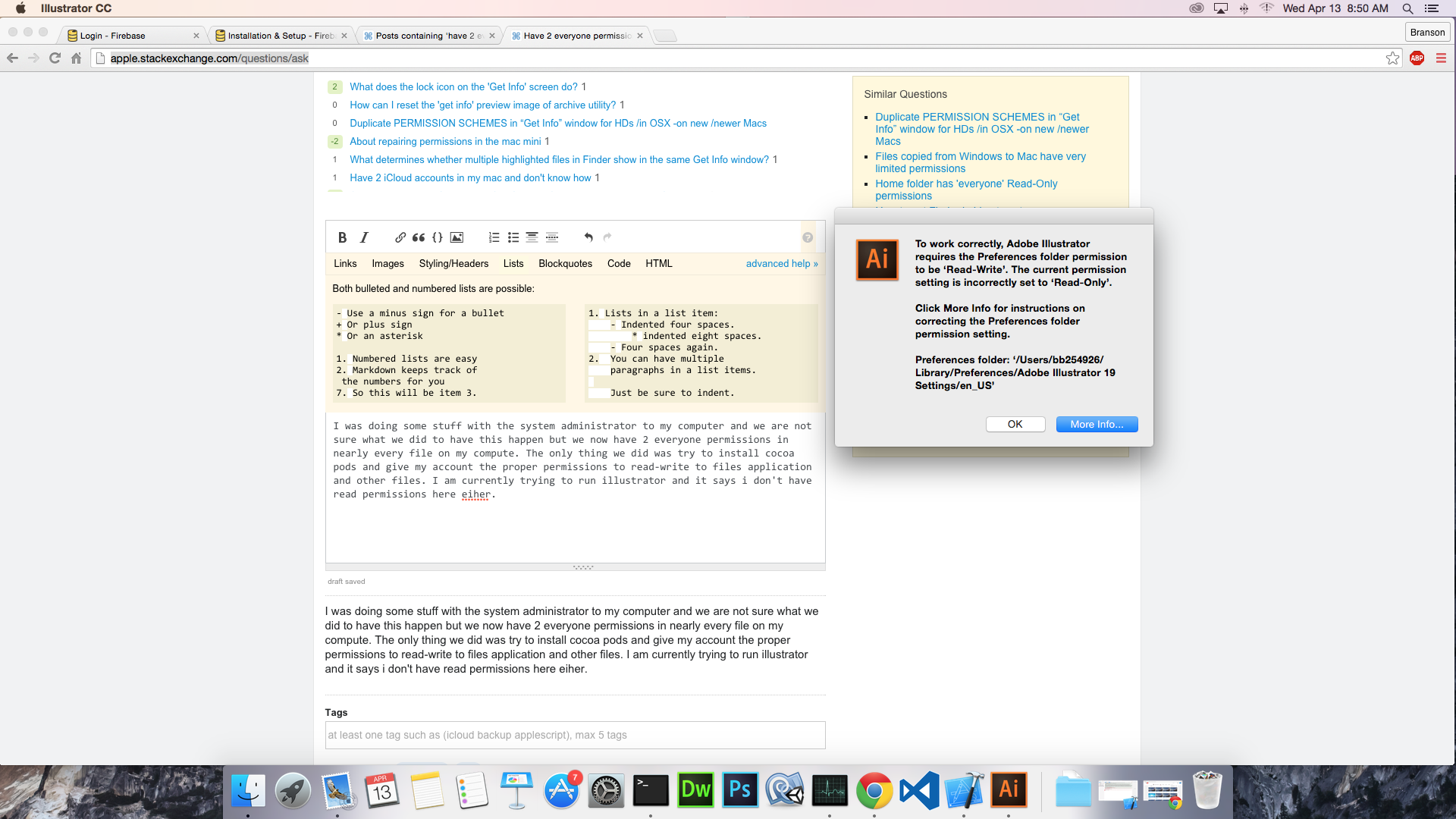This screenshot has width=1456, height=819.
Task: Open 'Home folder has everyone' similar question
Action: (x=966, y=190)
